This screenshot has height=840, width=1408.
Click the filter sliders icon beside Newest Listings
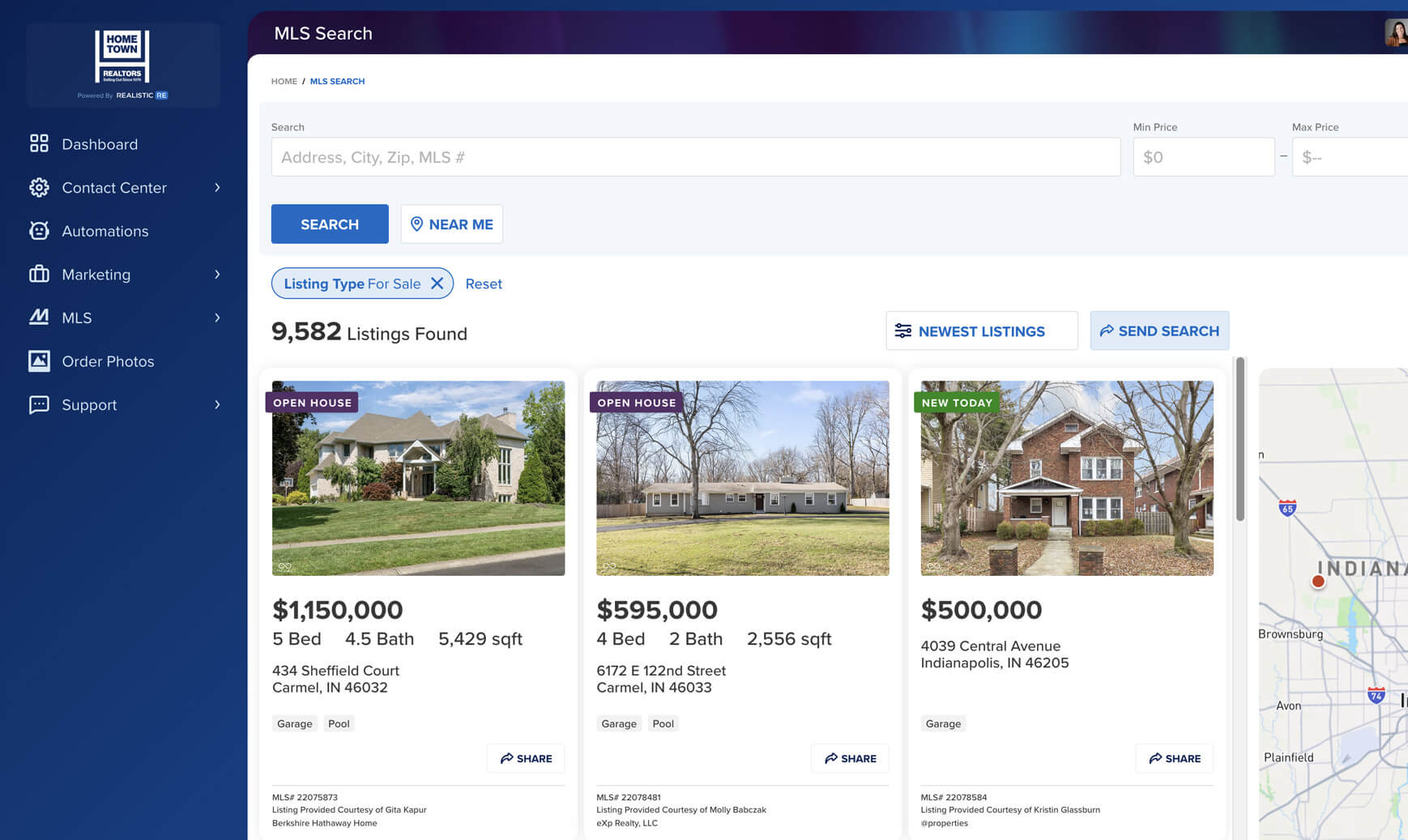coord(903,330)
